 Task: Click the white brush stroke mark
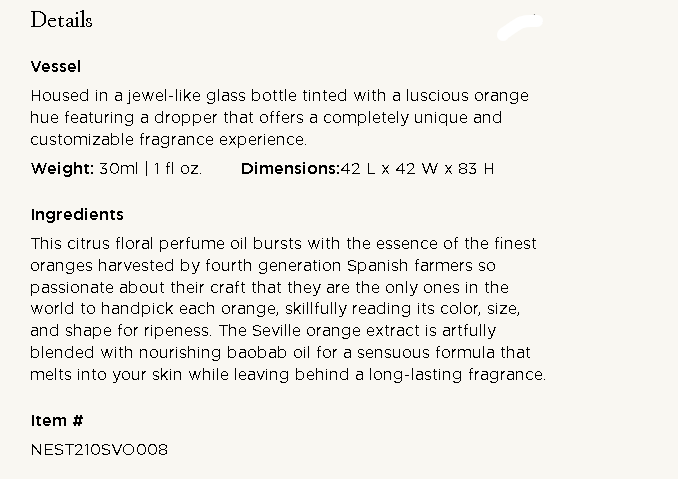pyautogui.click(x=519, y=26)
